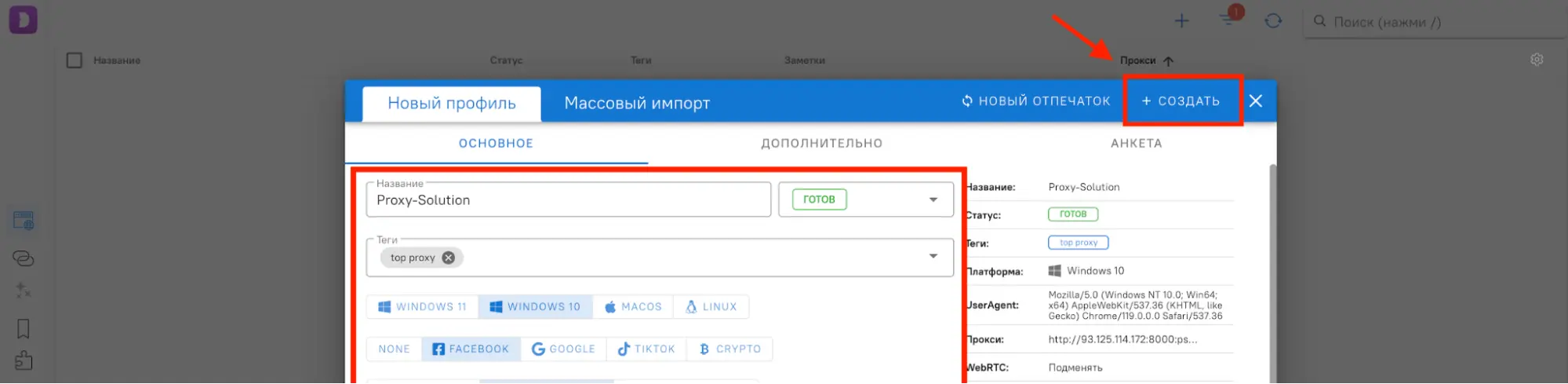The image size is (1568, 384).
Task: Click summary platform Windows 10 text
Action: (x=1095, y=271)
